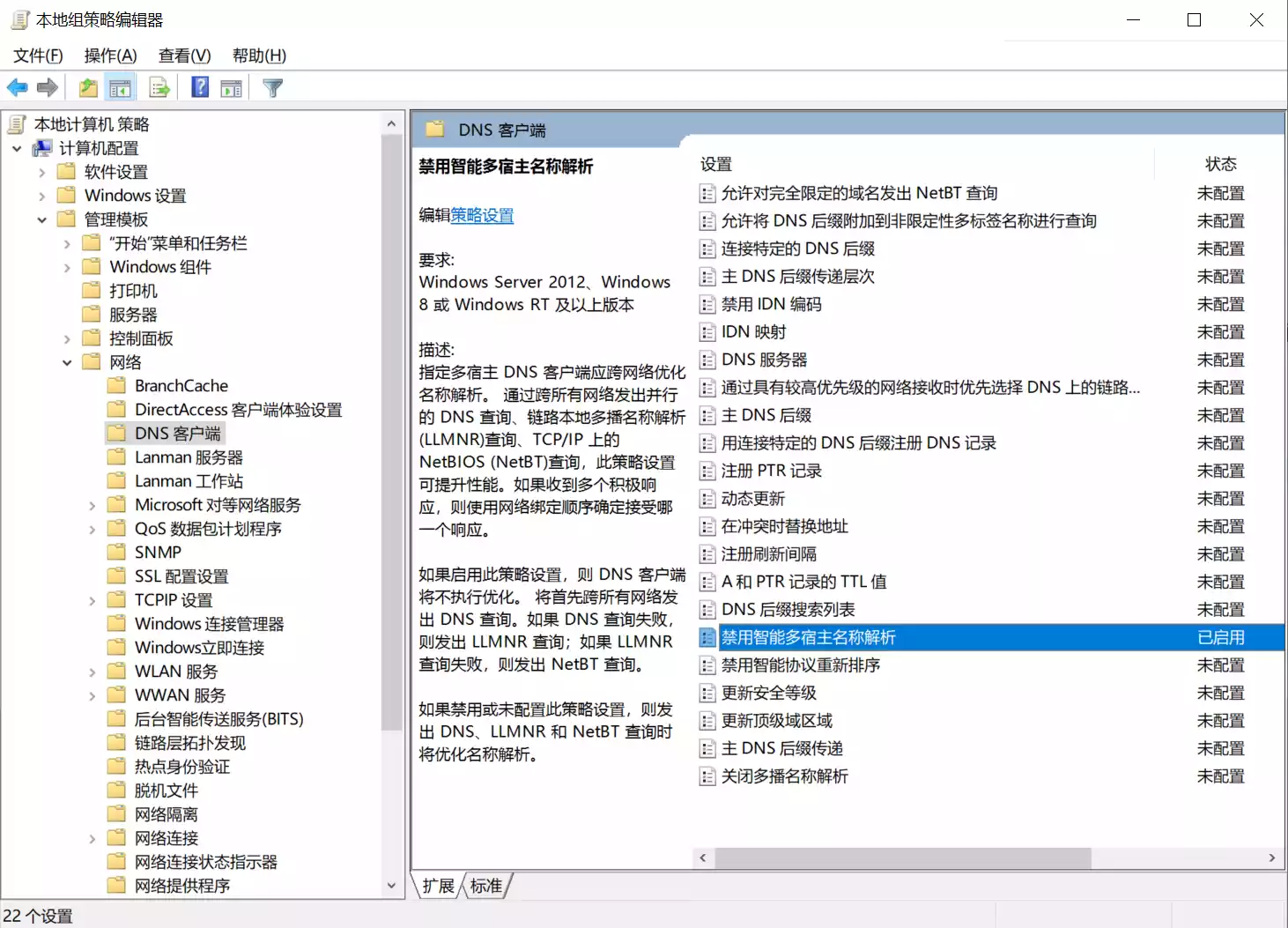
Task: Click the tree scrollbar down arrow
Action: [x=392, y=886]
